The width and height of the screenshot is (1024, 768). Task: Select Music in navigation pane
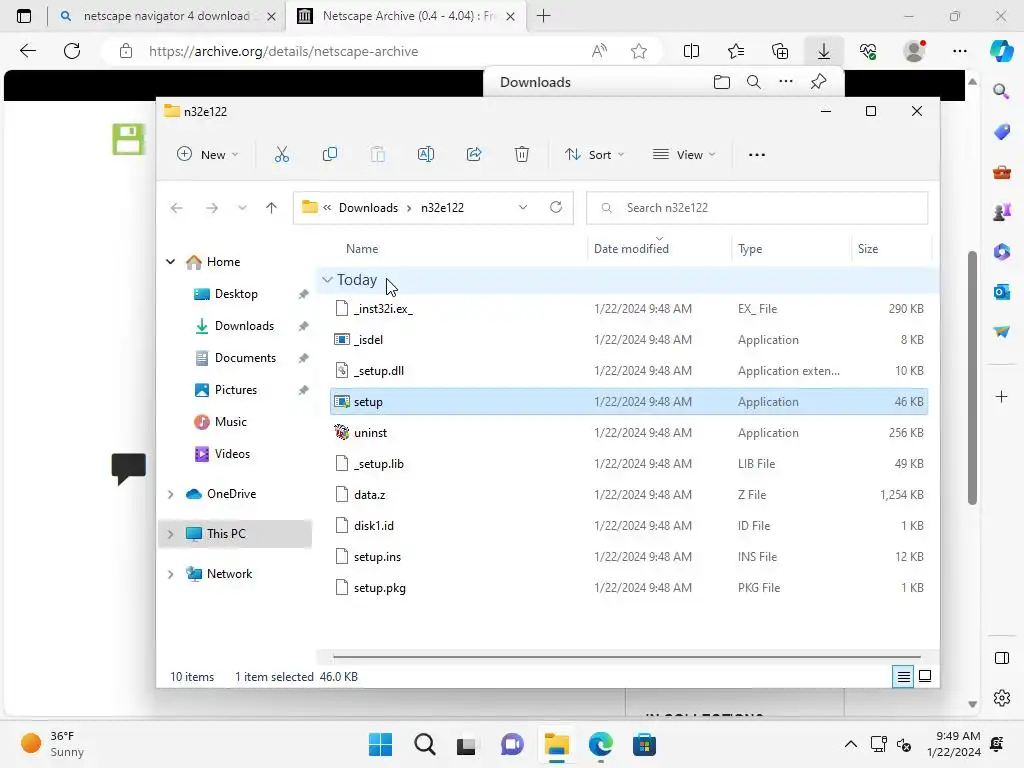pyautogui.click(x=231, y=422)
